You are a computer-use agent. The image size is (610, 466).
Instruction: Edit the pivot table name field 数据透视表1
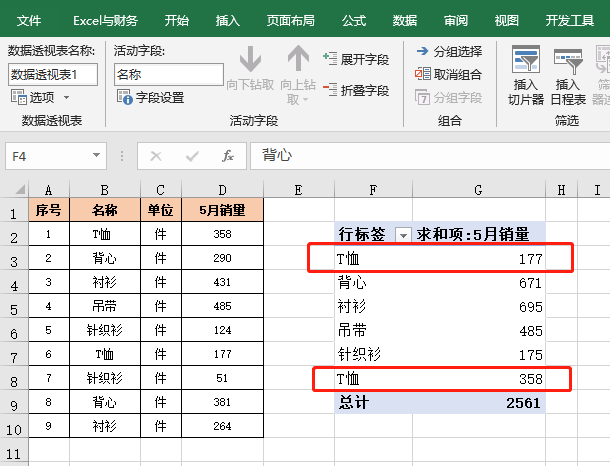pos(53,74)
